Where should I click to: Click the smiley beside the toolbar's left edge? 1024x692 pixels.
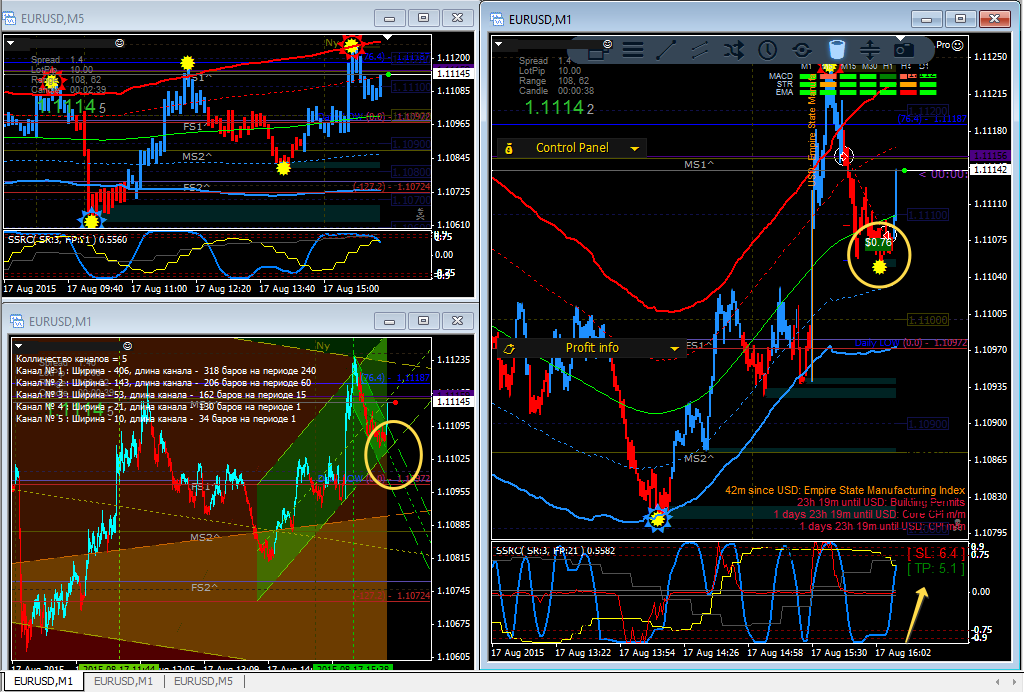[x=607, y=44]
